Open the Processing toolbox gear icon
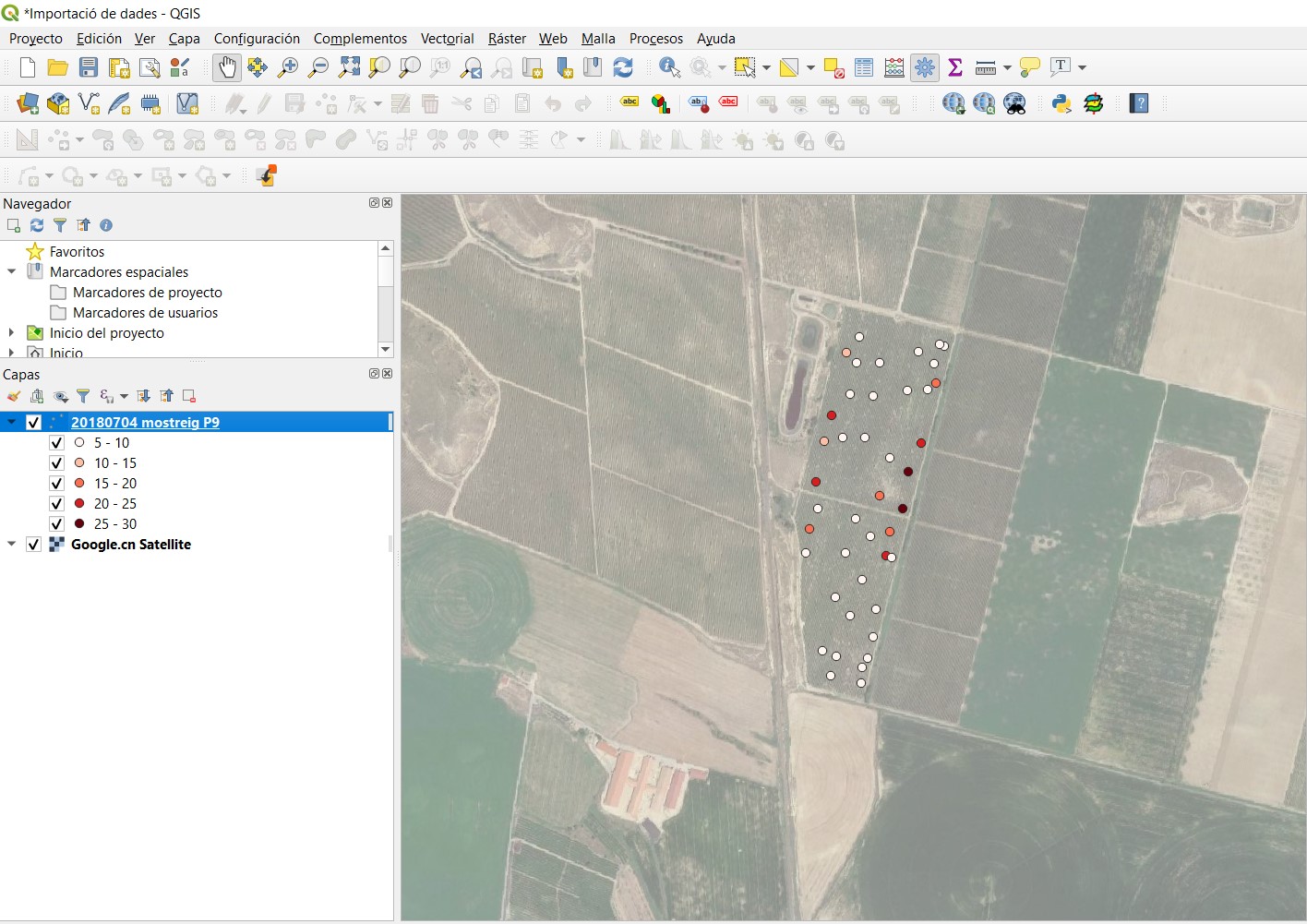Screen dimensions: 1307x924 coord(925,67)
